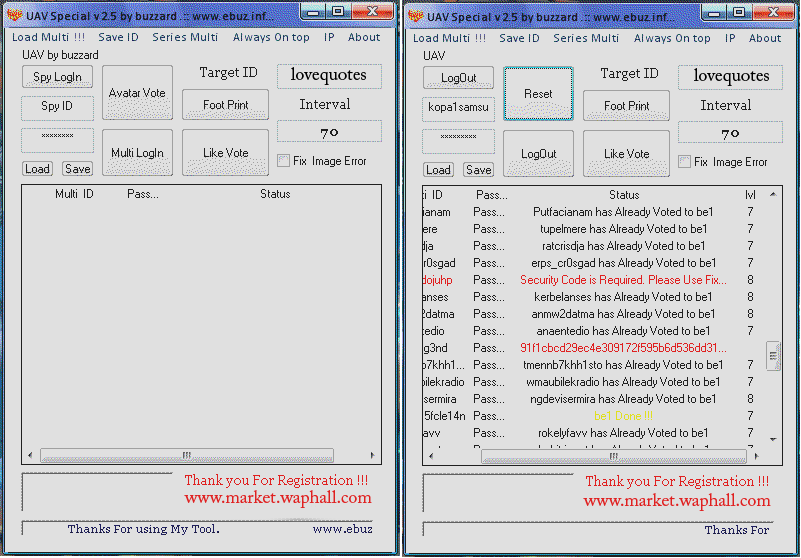Click scroll-up arrow of right window status list
This screenshot has height=558, width=801.
pyautogui.click(x=773, y=195)
